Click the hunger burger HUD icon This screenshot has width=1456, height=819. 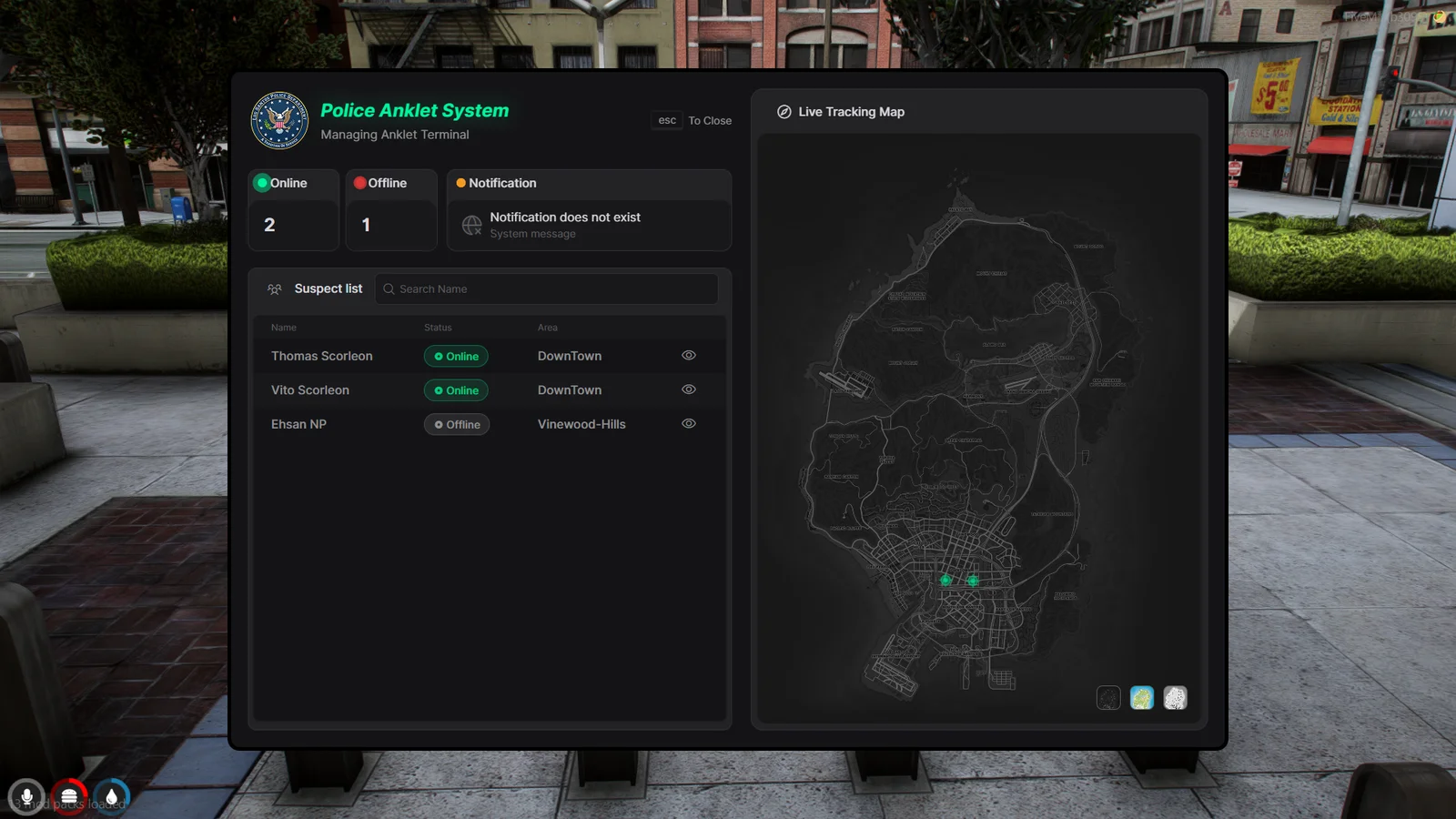69,797
